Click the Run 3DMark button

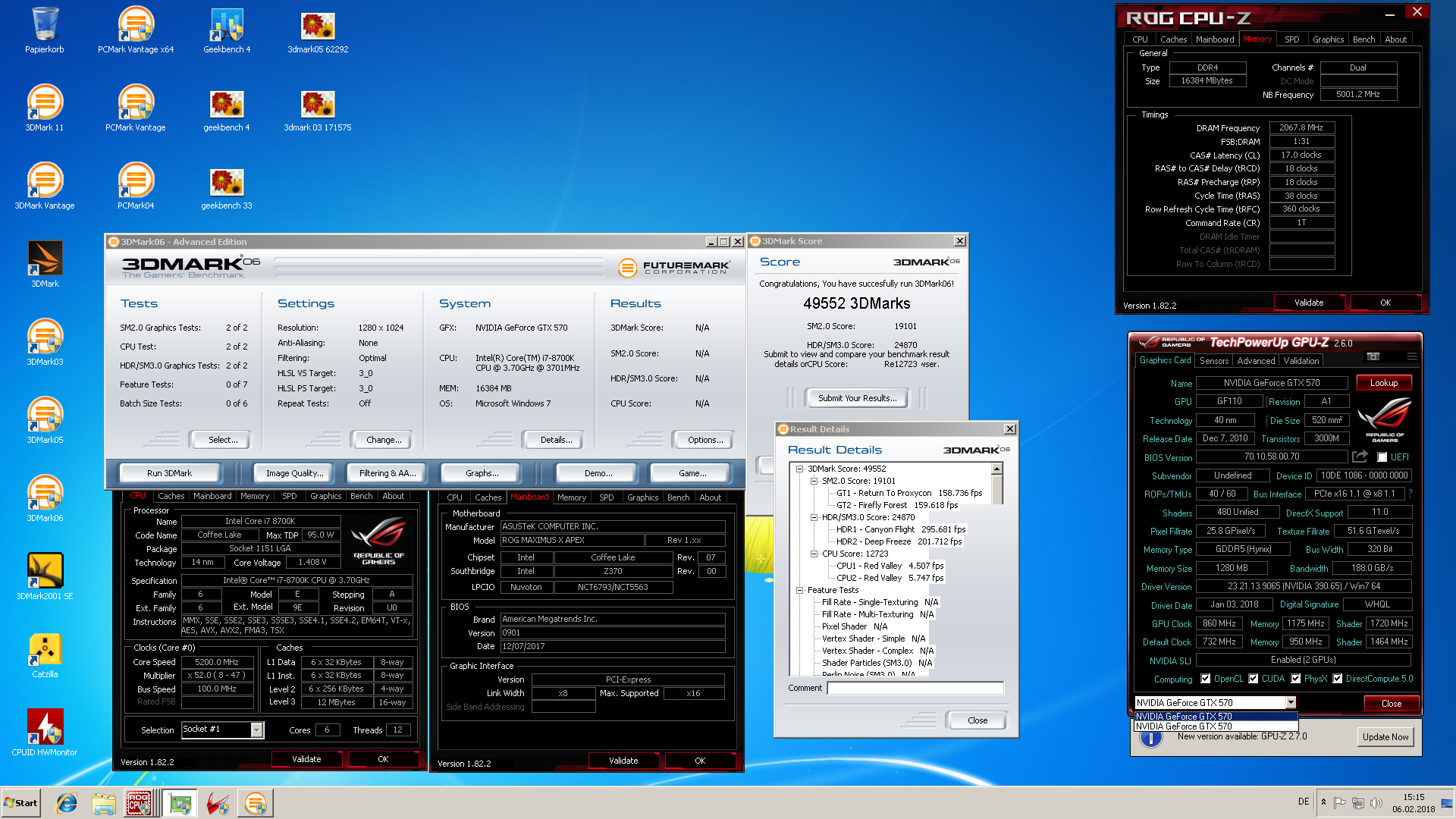(169, 473)
